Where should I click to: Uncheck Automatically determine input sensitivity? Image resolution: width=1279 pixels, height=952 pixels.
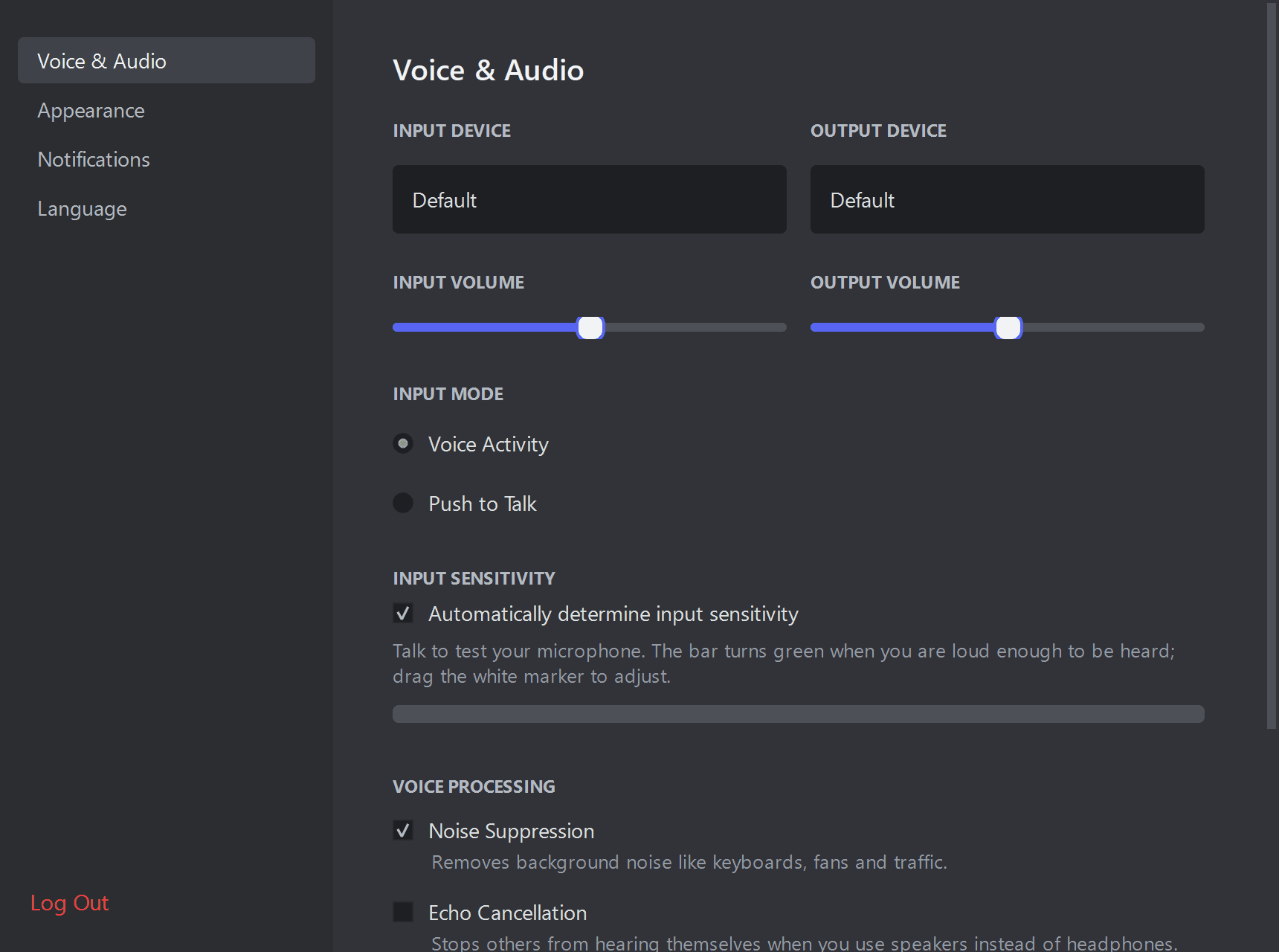[x=403, y=614]
